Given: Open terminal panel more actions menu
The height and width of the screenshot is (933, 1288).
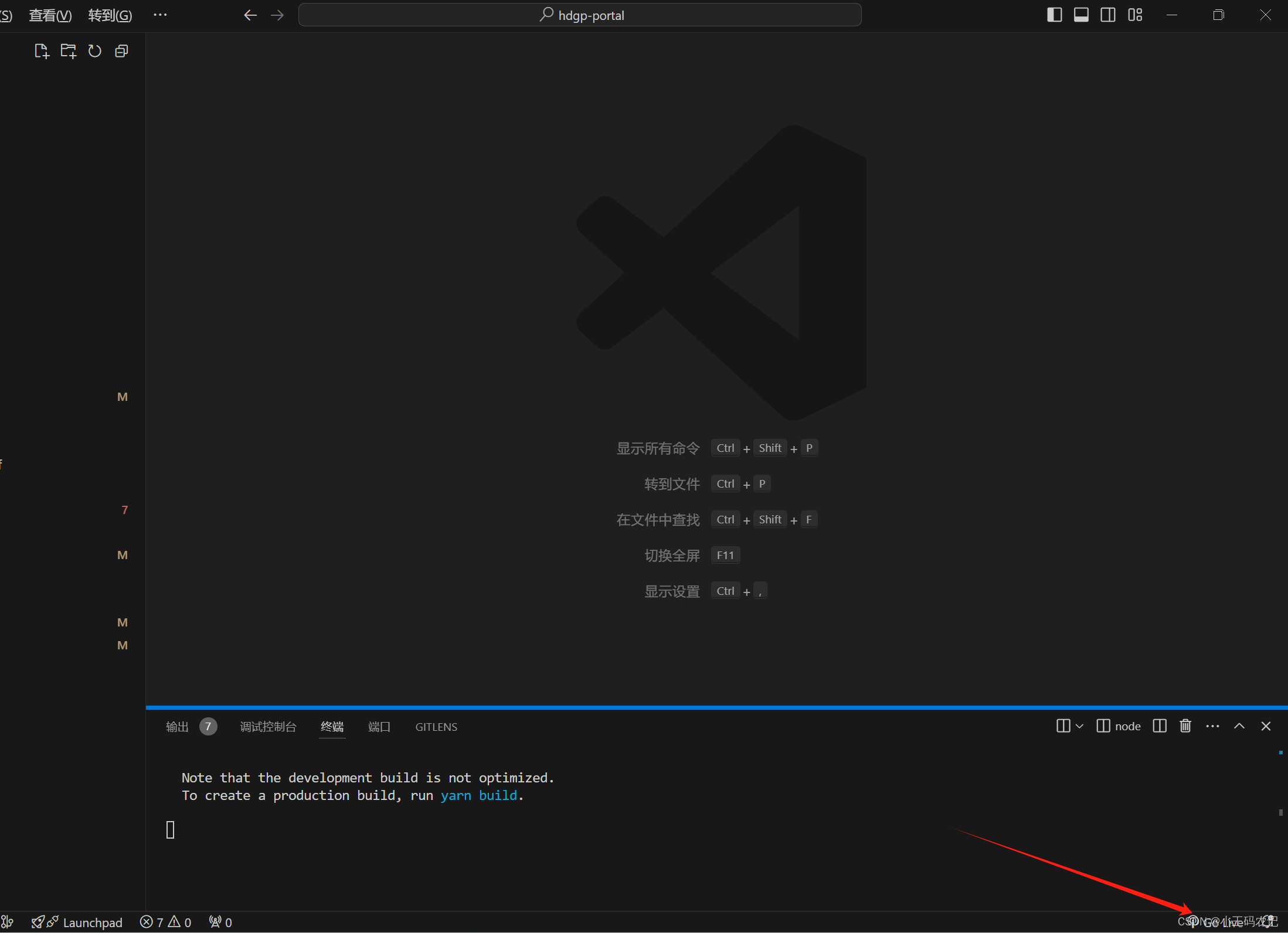Looking at the screenshot, I should pyautogui.click(x=1212, y=726).
